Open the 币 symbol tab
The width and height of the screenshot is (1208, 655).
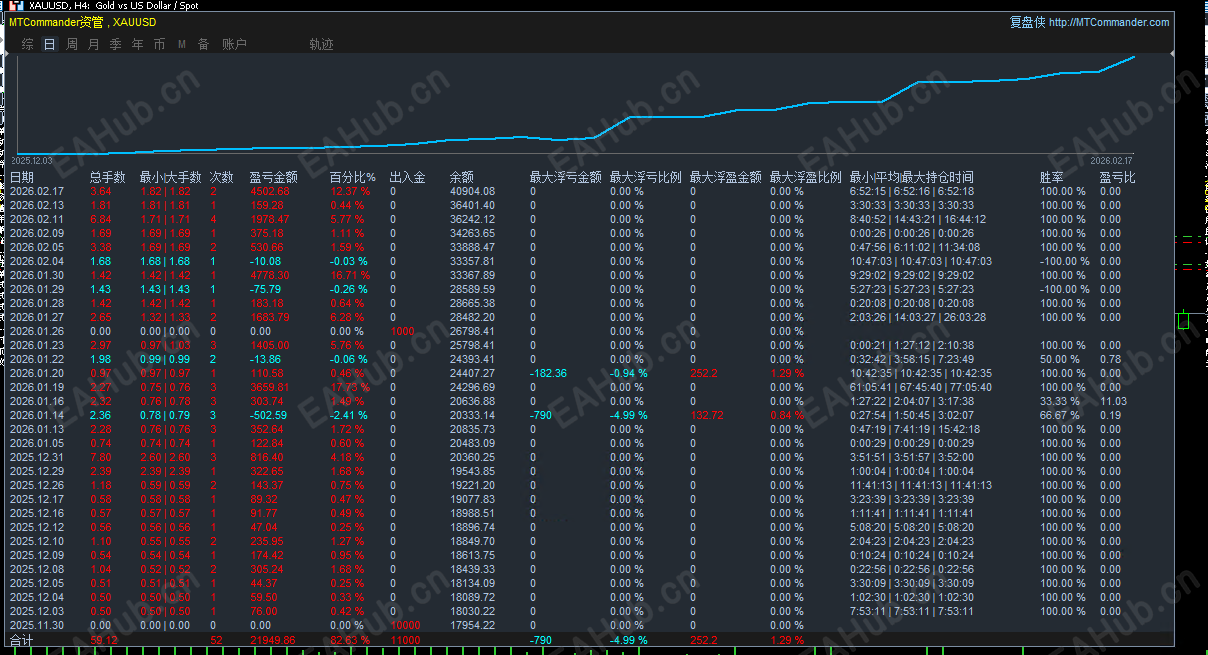(x=160, y=44)
